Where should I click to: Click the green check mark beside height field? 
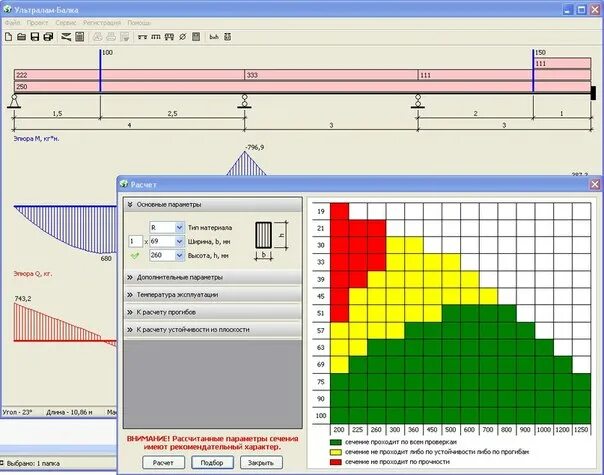point(135,255)
